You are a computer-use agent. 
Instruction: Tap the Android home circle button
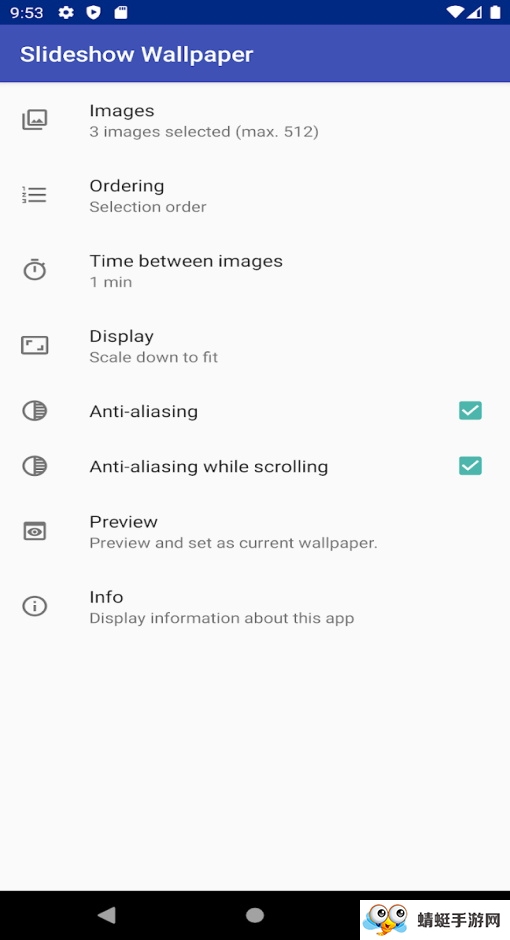tap(255, 915)
